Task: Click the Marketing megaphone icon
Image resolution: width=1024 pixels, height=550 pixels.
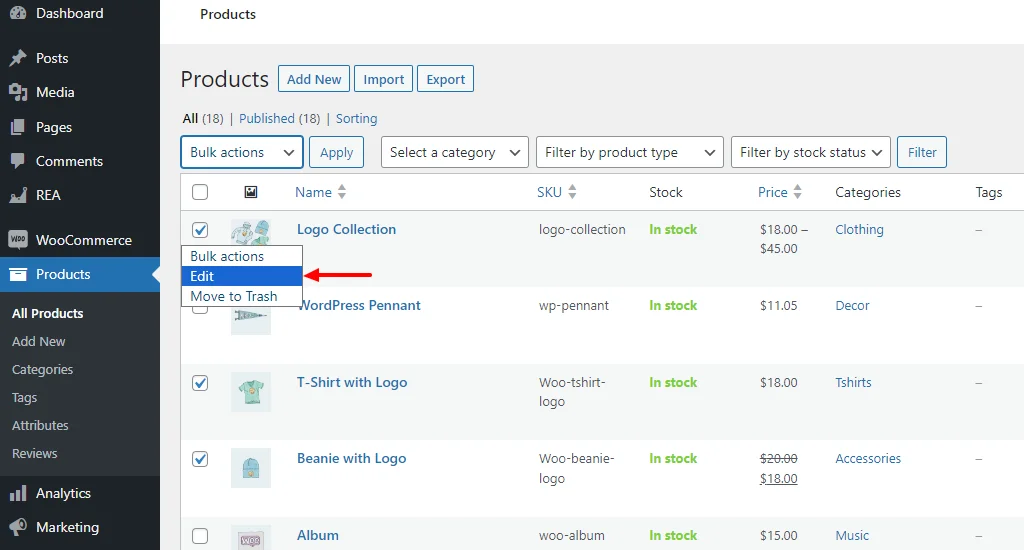Action: [x=18, y=527]
